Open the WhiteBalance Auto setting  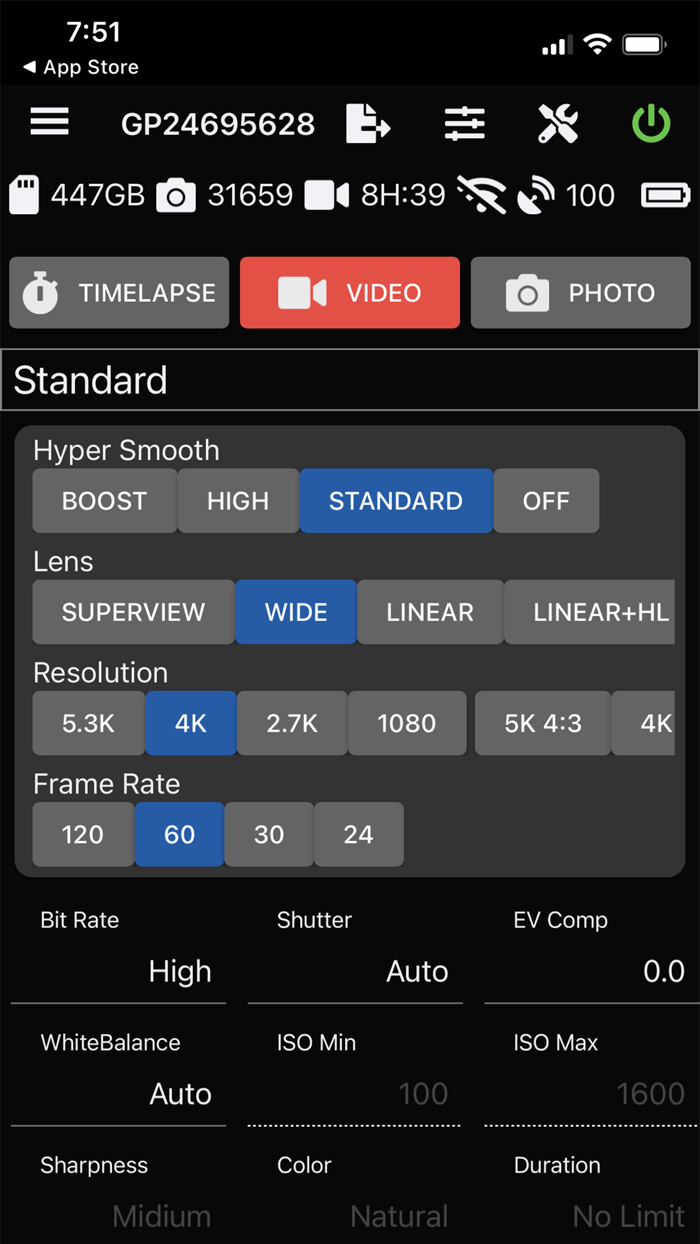click(117, 1070)
